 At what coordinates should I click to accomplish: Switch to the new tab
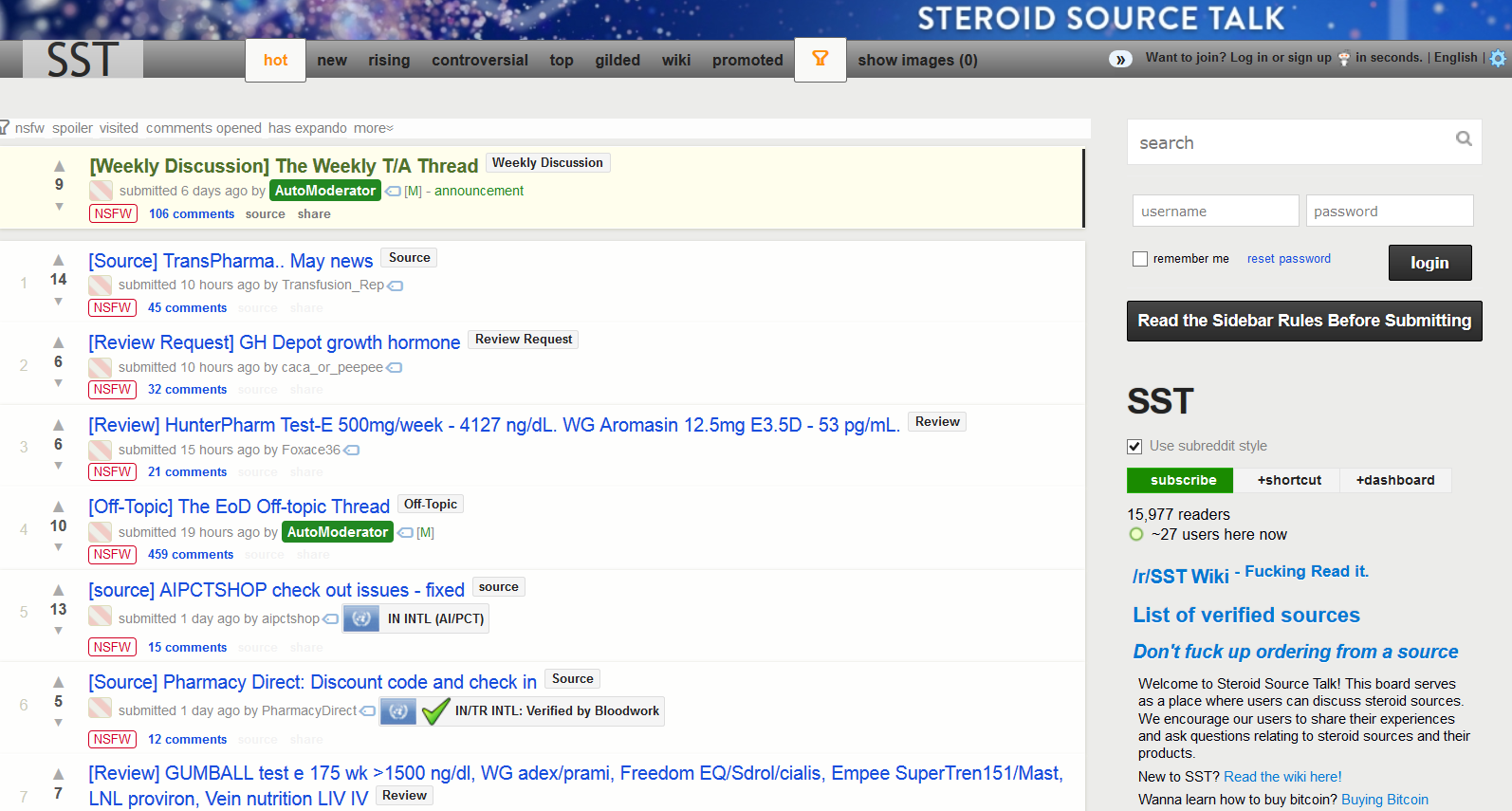click(332, 60)
